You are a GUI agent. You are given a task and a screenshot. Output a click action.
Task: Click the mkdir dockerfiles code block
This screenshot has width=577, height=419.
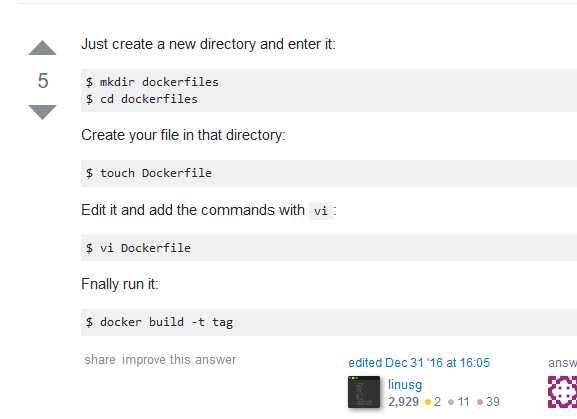click(x=329, y=90)
